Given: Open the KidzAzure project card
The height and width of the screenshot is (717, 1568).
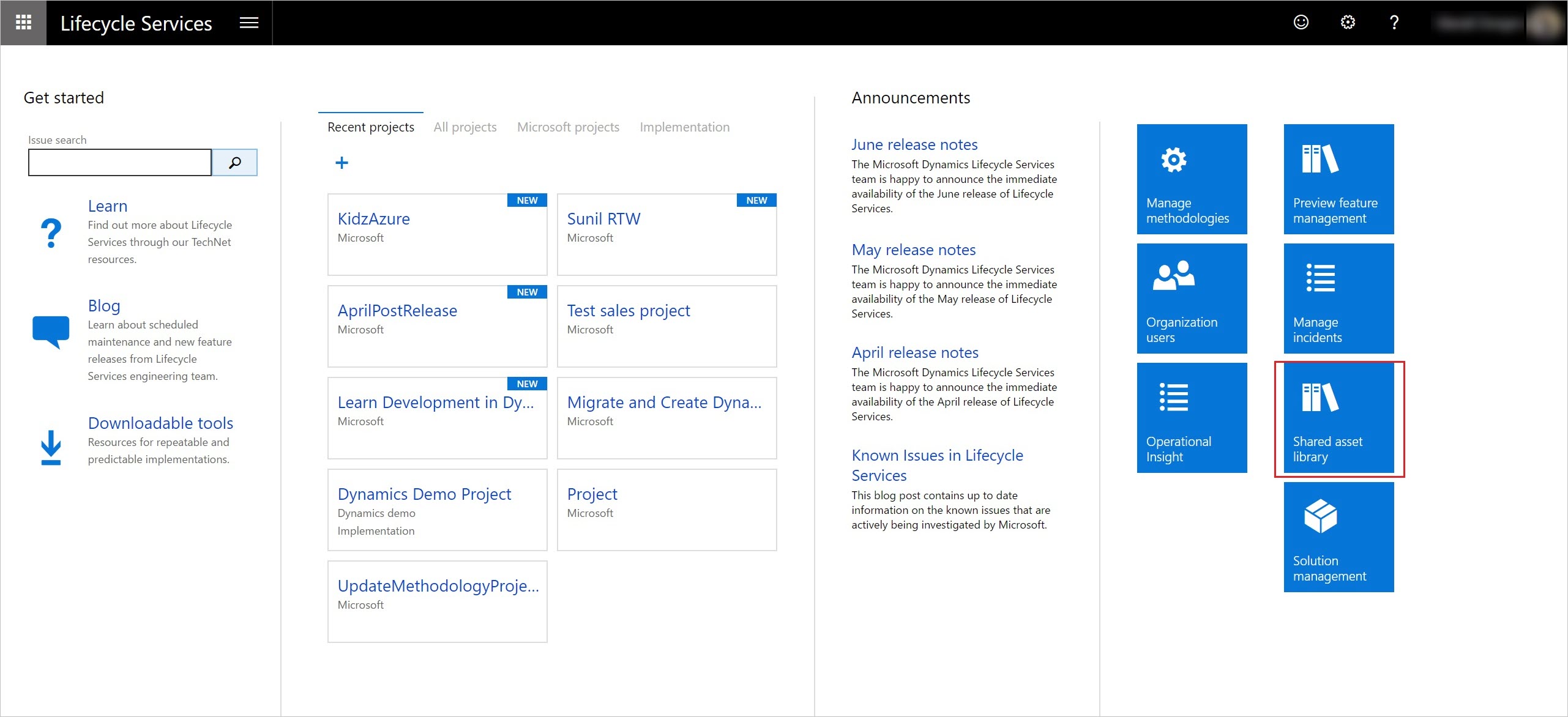Looking at the screenshot, I should [373, 218].
